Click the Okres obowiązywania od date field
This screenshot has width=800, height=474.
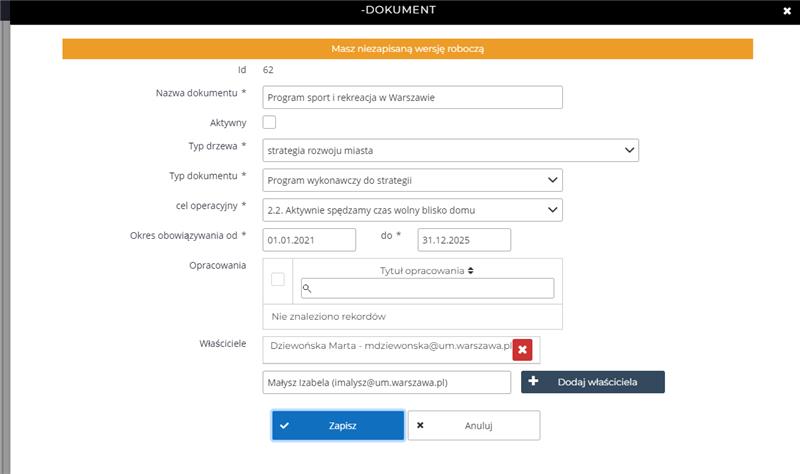tap(309, 240)
